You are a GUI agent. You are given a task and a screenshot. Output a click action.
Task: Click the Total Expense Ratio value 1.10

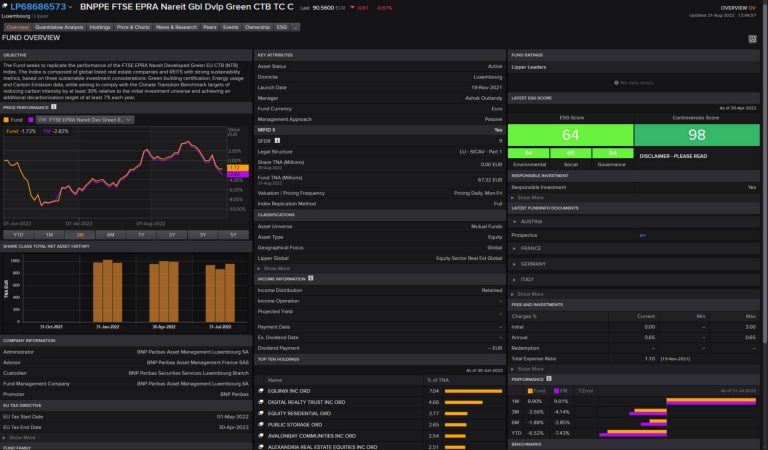(650, 358)
